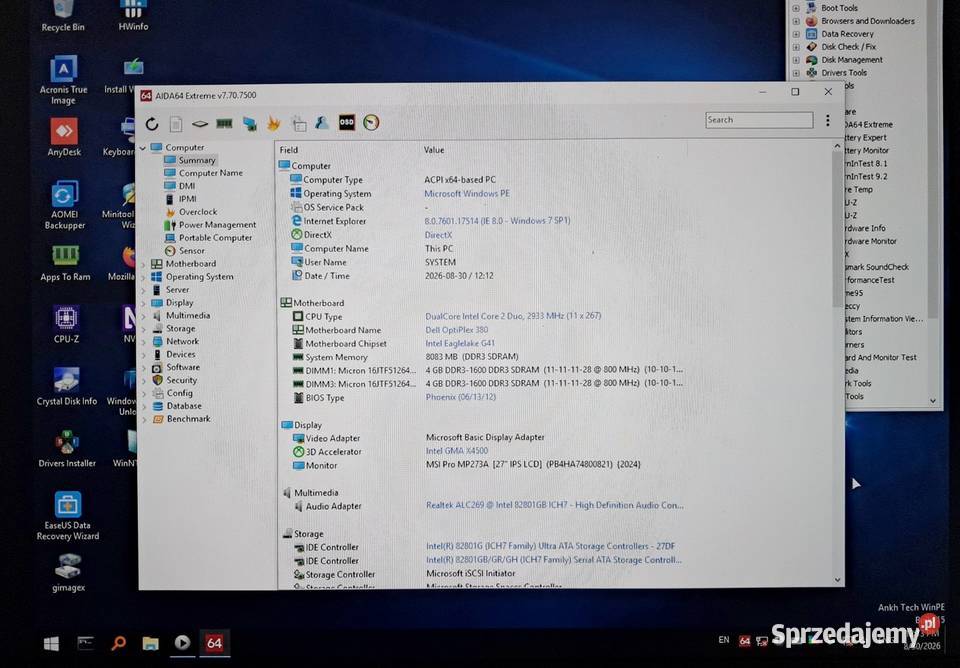Screen dimensions: 960x668
Task: Select Summary in the Computer tree
Action: [x=197, y=160]
